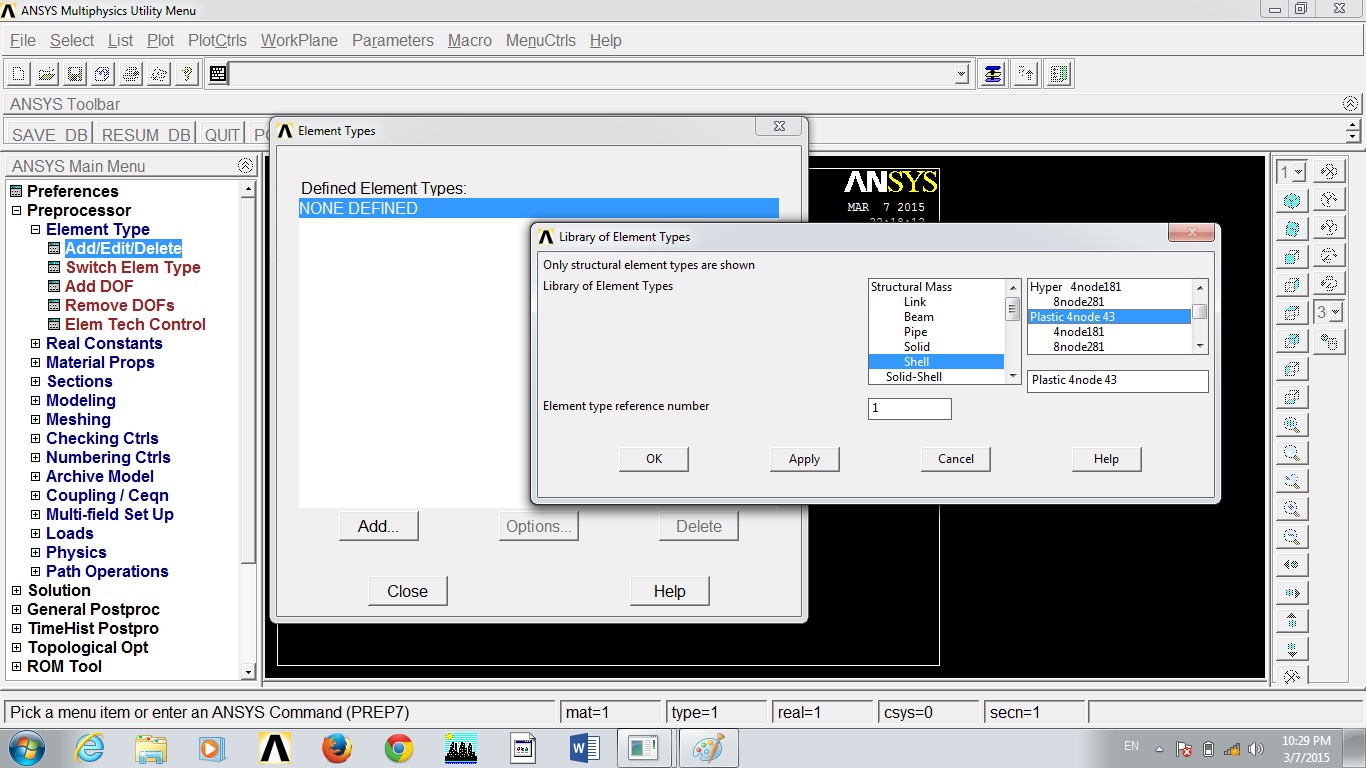Viewport: 1366px width, 768px height.
Task: Open the Report Generator icon
Action: [x=159, y=74]
